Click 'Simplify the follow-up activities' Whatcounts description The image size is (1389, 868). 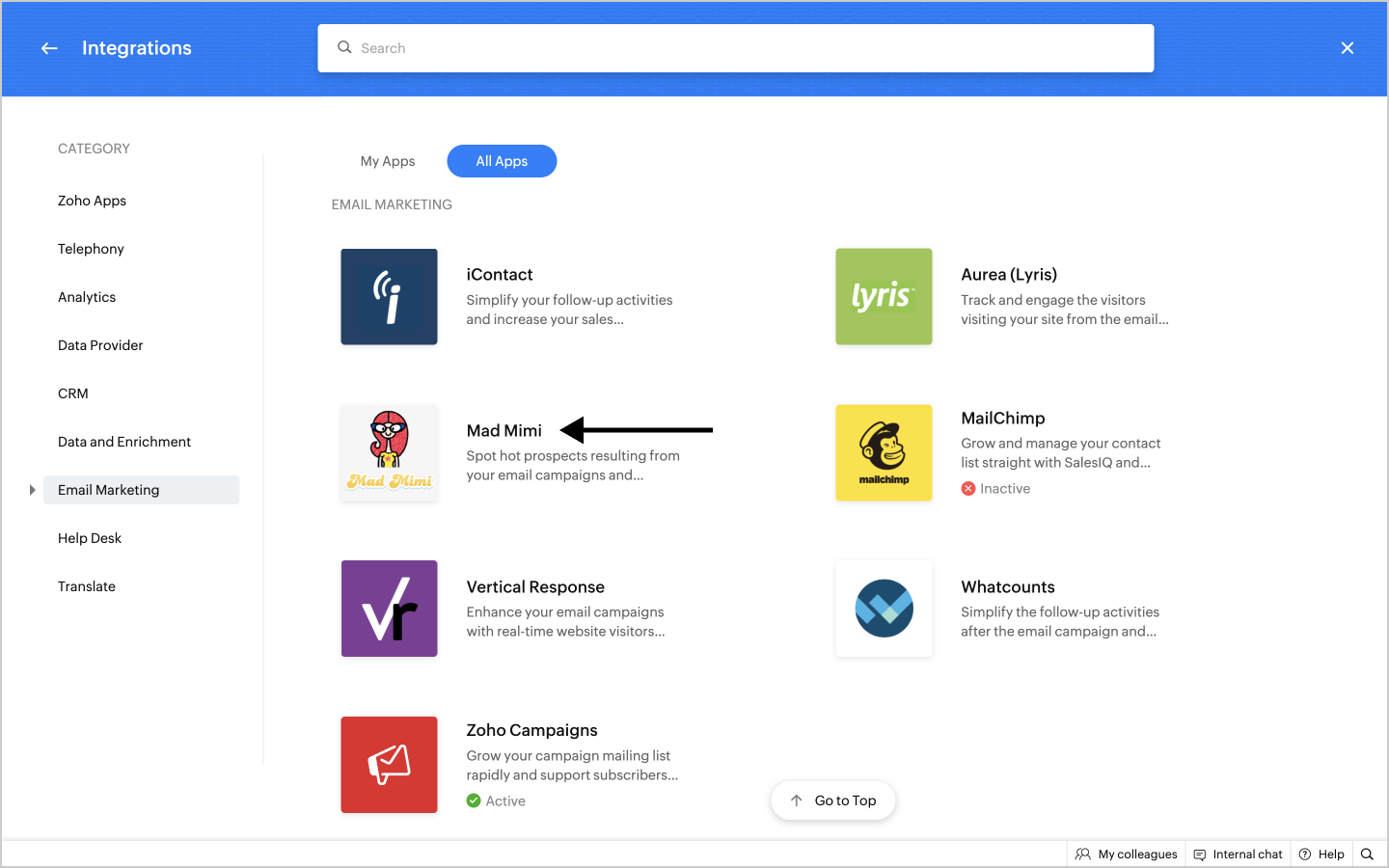[x=1060, y=621]
